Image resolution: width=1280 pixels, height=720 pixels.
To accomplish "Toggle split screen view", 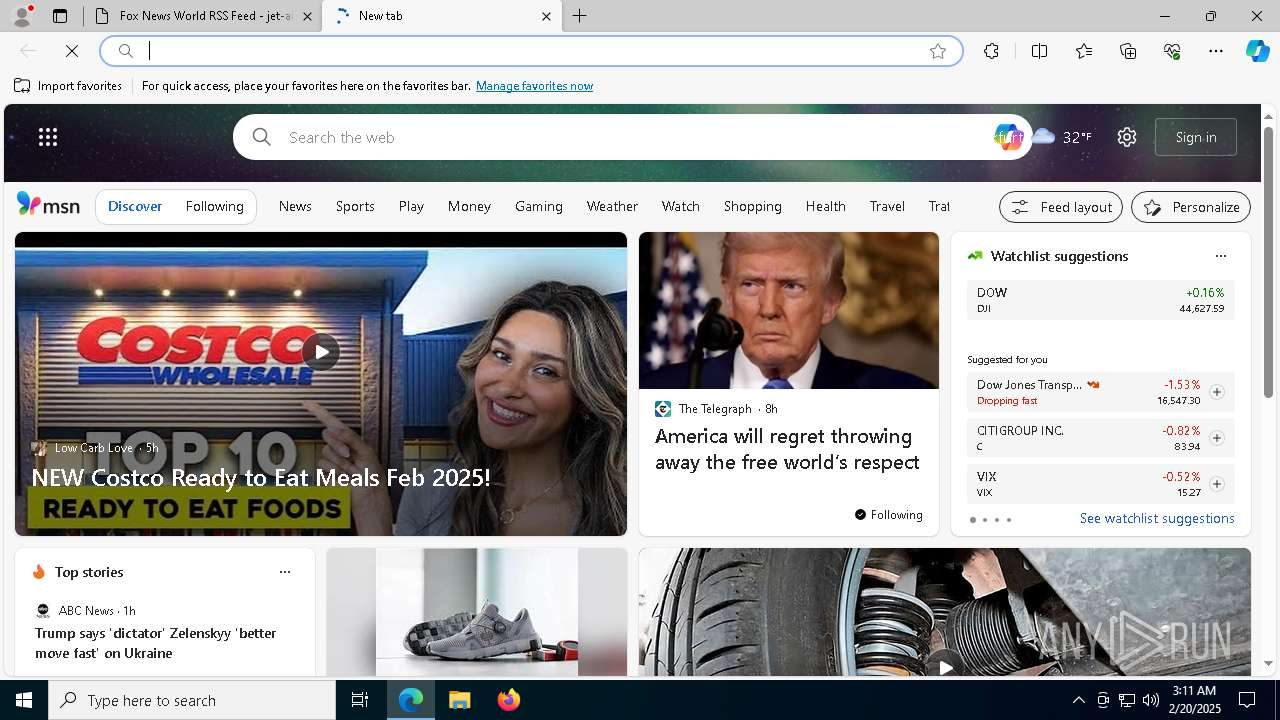I will [x=1039, y=51].
